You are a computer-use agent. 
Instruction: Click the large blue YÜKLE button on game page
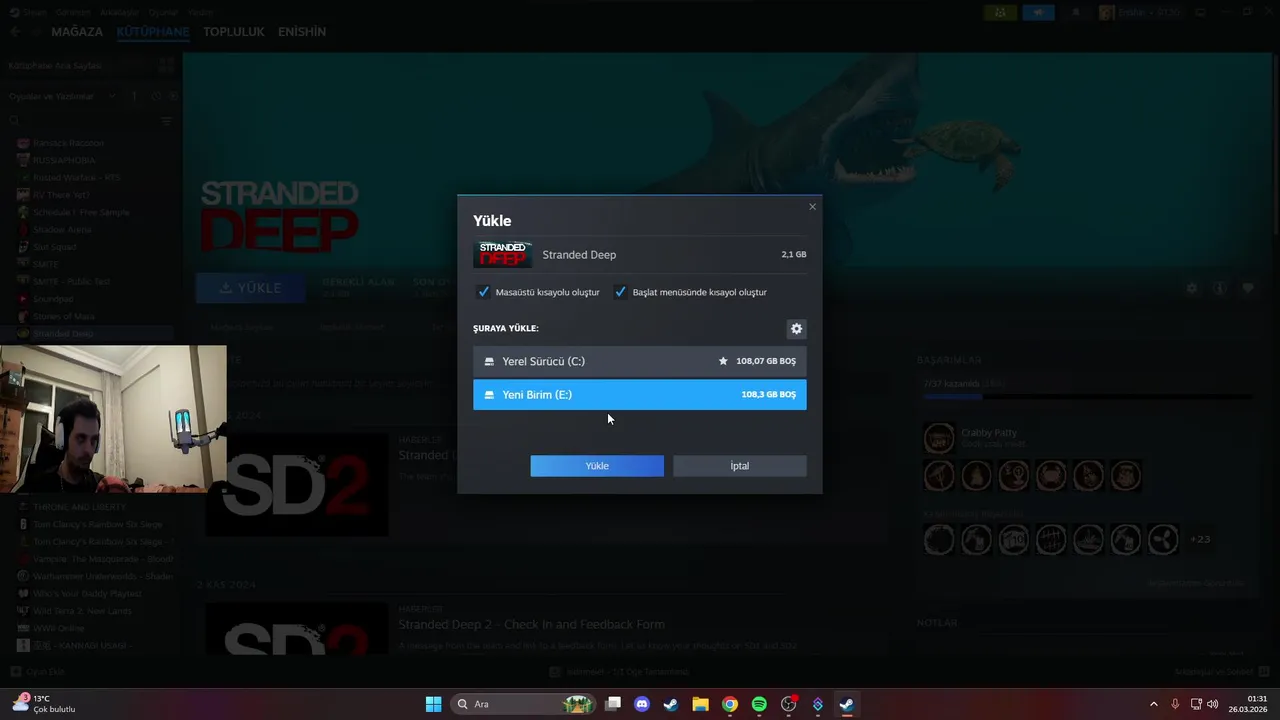point(251,288)
